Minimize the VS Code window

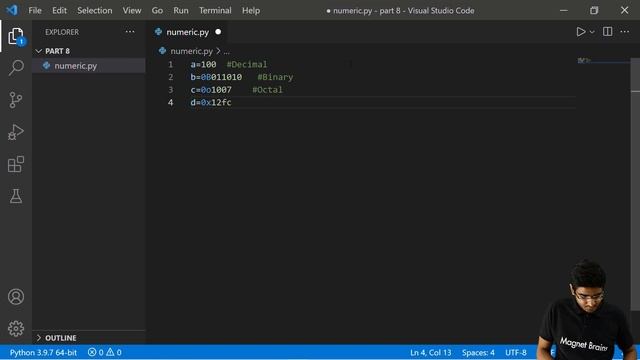[x=564, y=10]
